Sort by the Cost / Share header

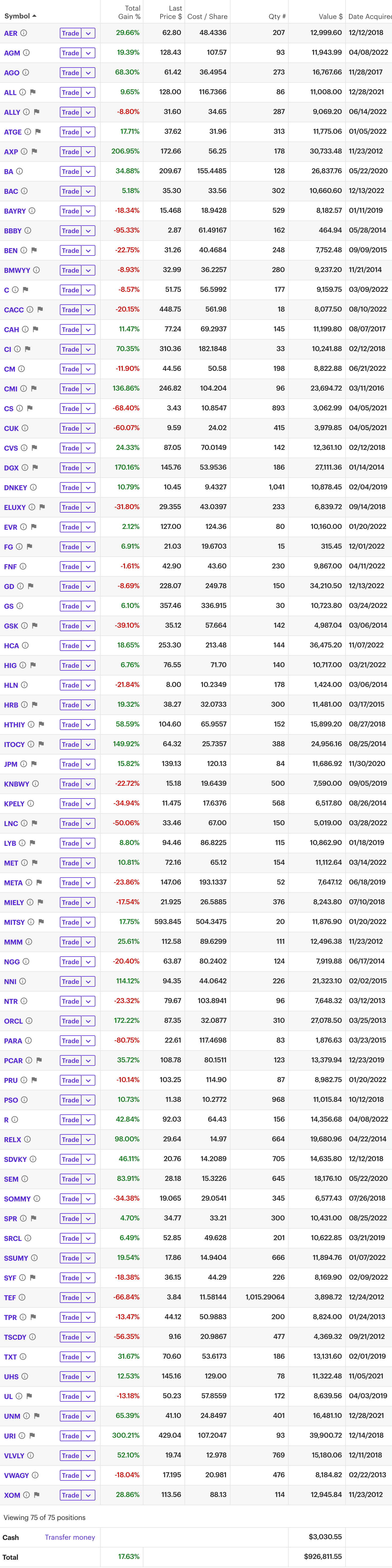pyautogui.click(x=207, y=17)
